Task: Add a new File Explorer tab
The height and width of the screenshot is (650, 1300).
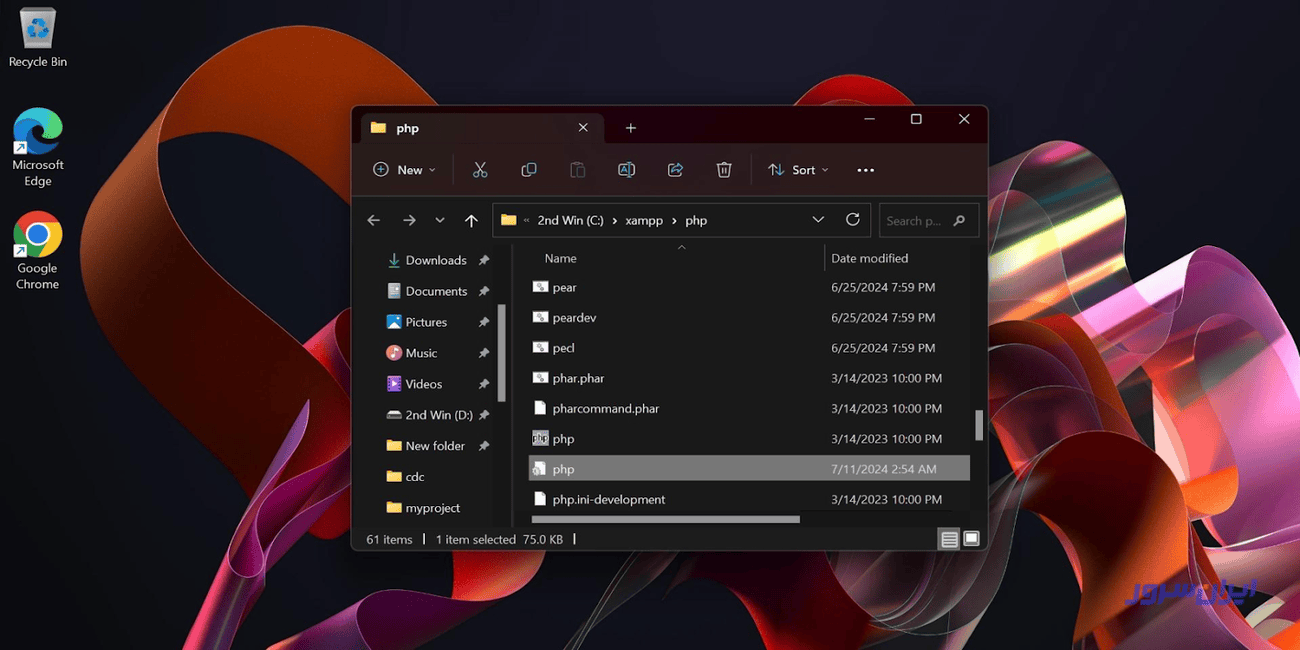Action: pos(630,128)
